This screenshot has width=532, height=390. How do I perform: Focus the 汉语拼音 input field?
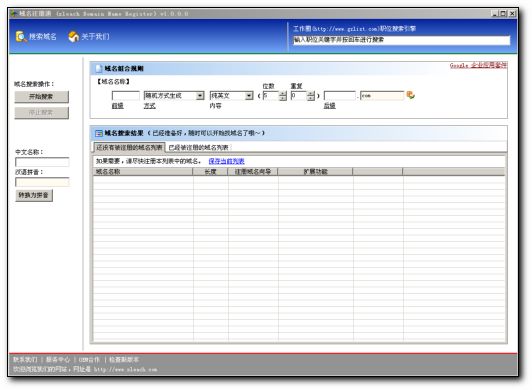[42, 182]
